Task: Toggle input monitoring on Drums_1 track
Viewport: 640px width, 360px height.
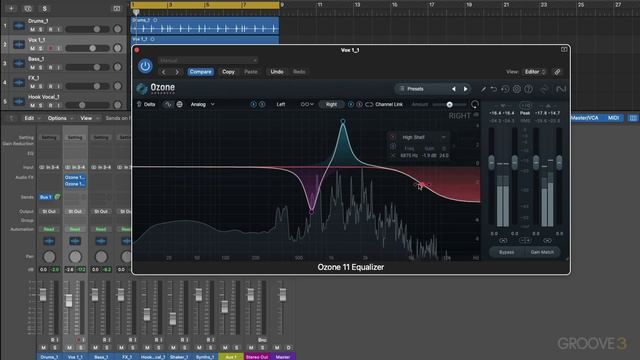Action: pyautogui.click(x=58, y=29)
